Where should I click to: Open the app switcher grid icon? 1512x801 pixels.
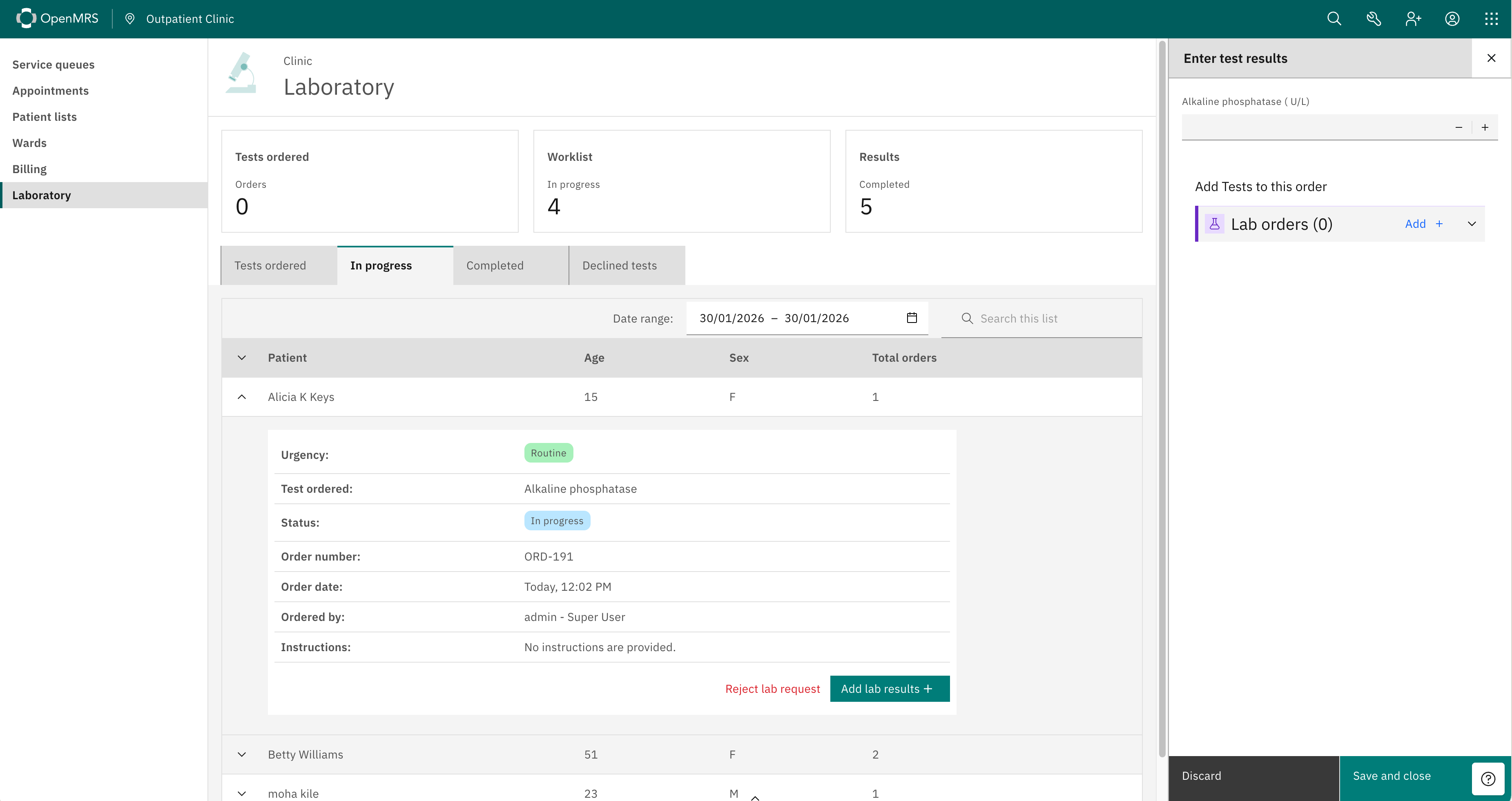coord(1491,19)
